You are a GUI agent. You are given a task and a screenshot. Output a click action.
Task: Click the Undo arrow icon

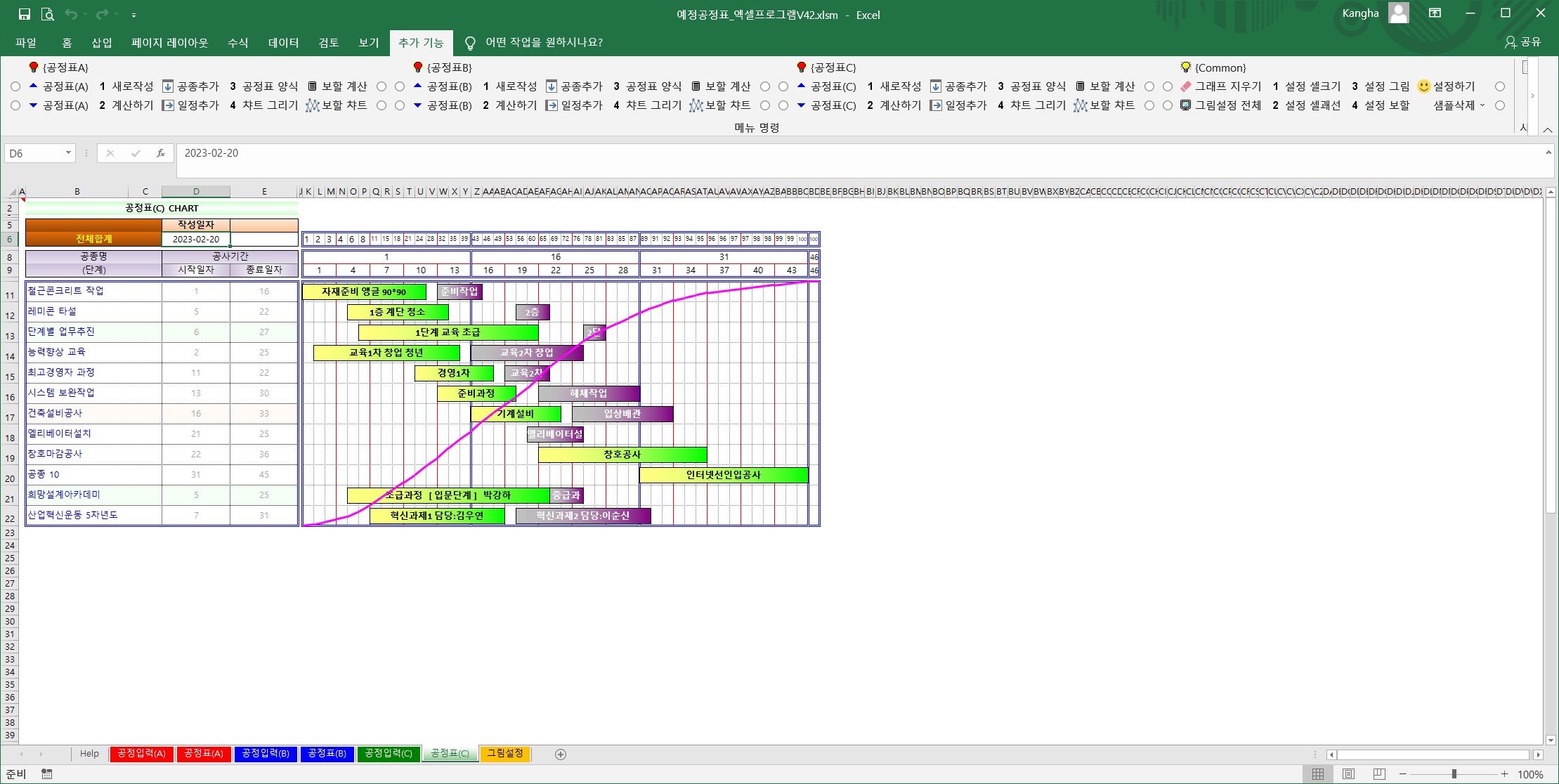(x=70, y=14)
